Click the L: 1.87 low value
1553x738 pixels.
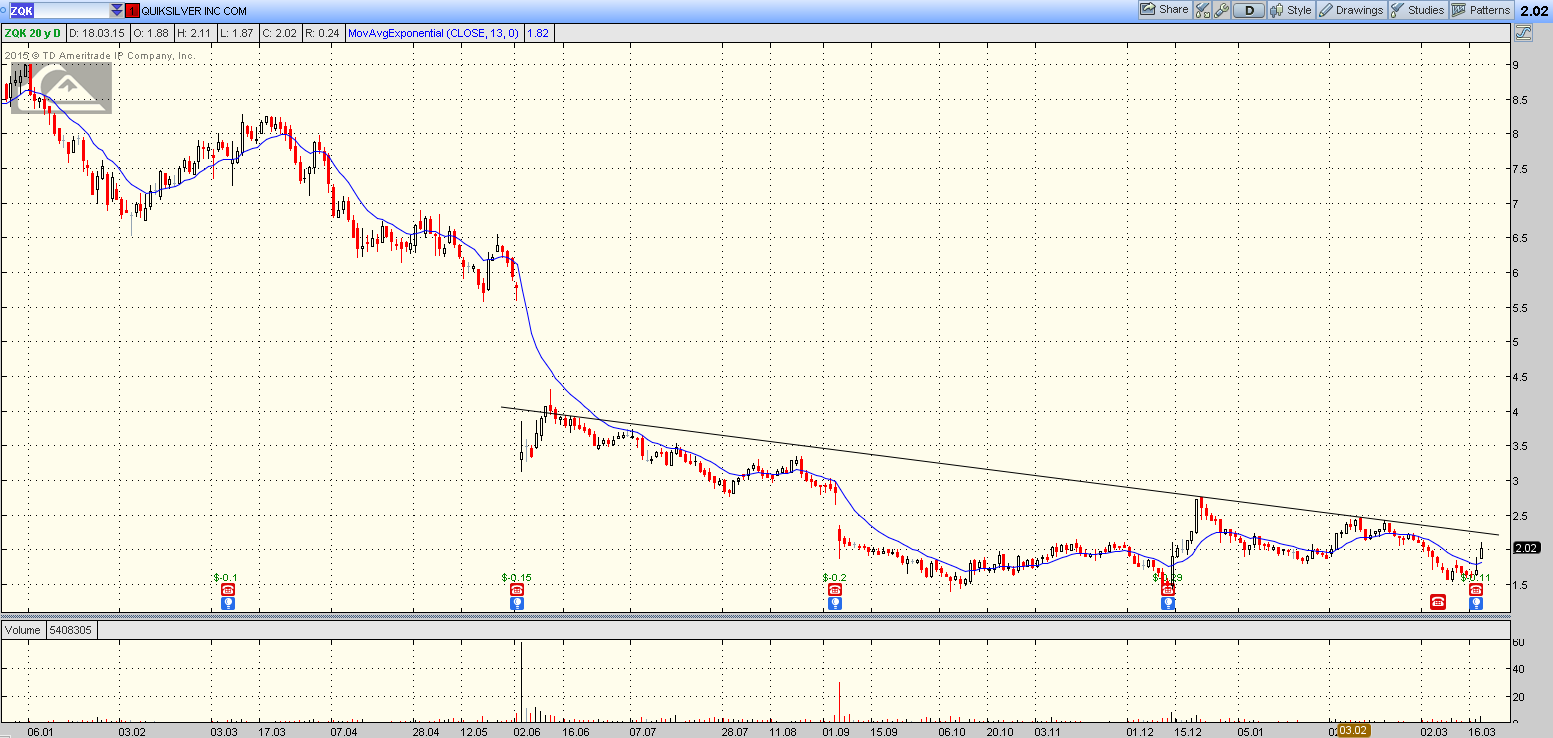pos(237,33)
